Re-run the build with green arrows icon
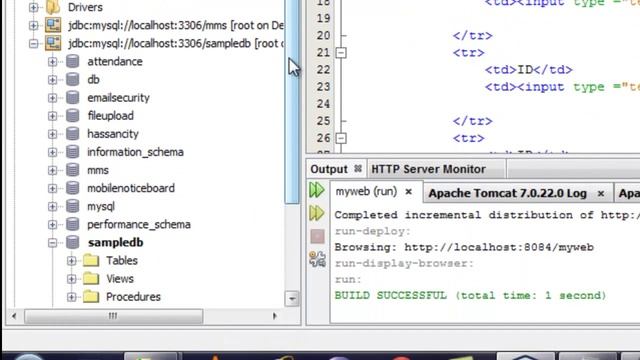This screenshot has width=640, height=360. [317, 190]
